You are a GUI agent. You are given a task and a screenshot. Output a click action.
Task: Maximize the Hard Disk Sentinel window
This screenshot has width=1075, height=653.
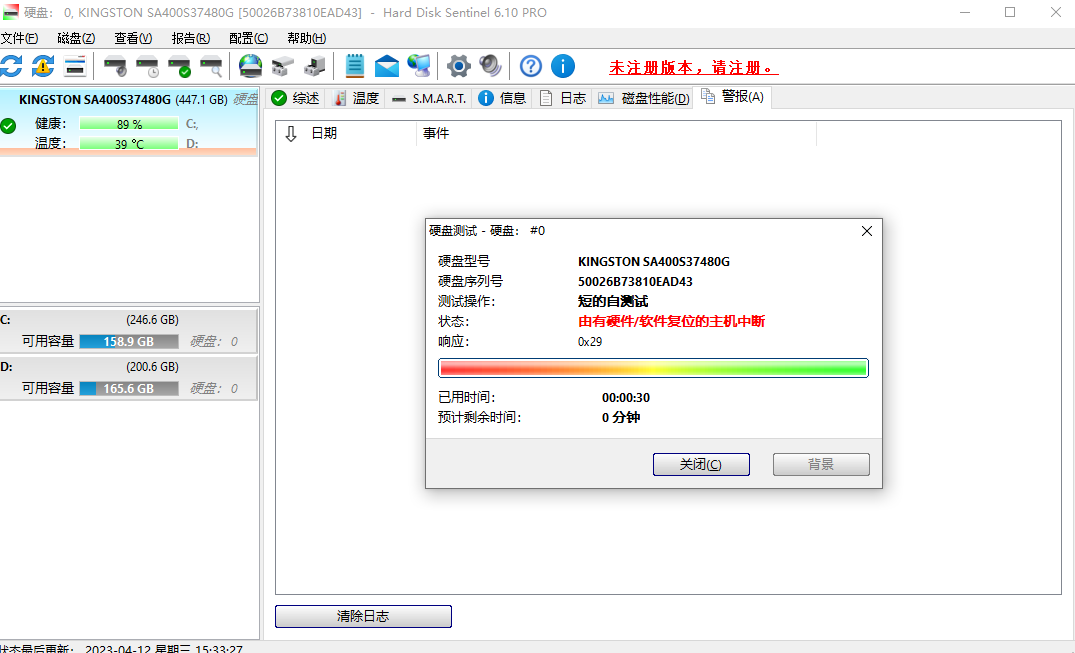click(x=1010, y=12)
